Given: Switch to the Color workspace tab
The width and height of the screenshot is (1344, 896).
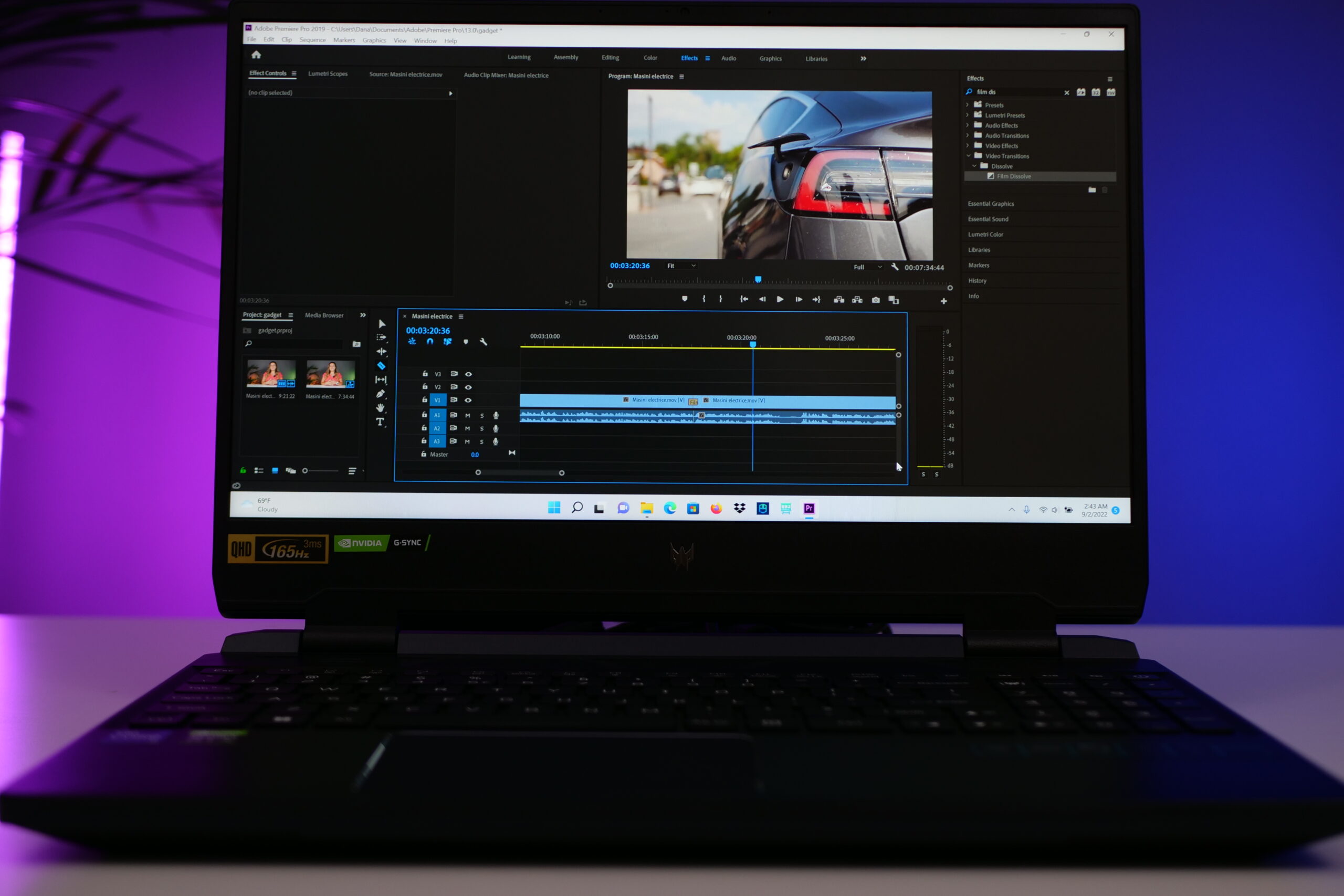Looking at the screenshot, I should point(650,58).
